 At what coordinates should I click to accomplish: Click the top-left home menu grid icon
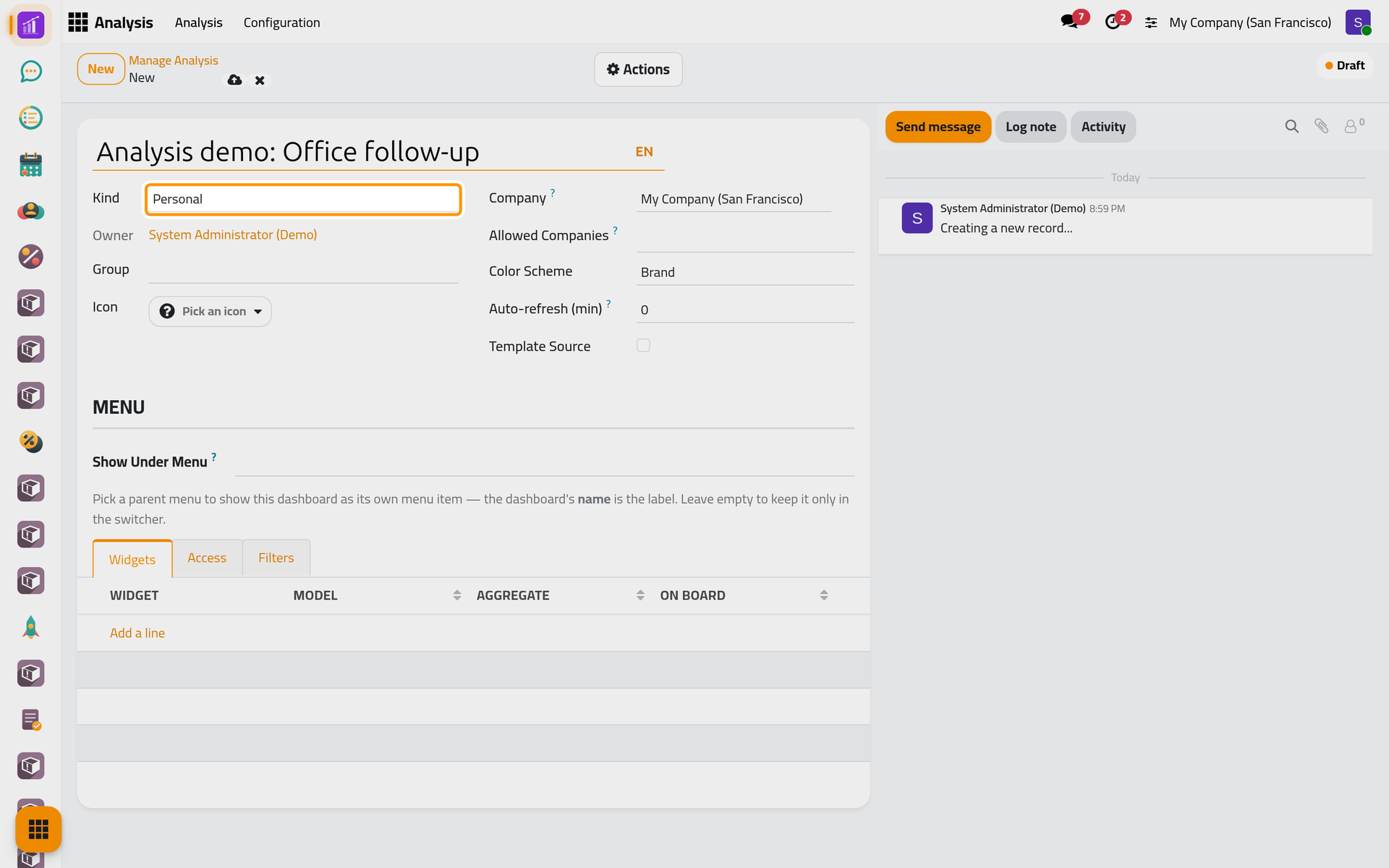77,22
